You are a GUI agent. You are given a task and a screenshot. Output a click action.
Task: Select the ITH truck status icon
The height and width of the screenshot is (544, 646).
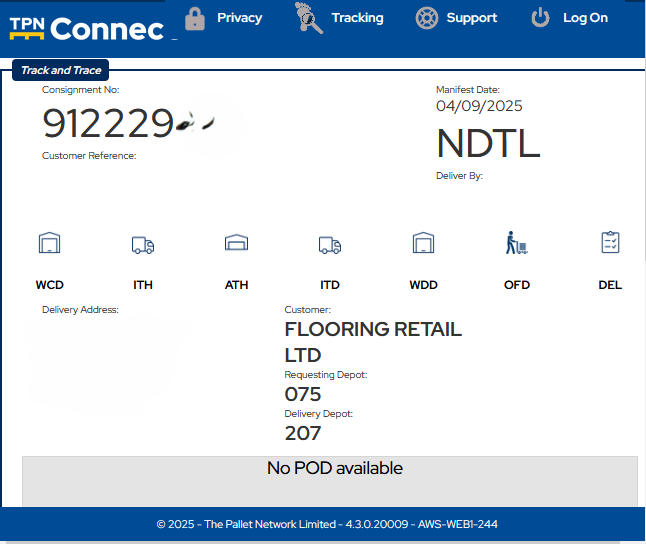tap(143, 245)
